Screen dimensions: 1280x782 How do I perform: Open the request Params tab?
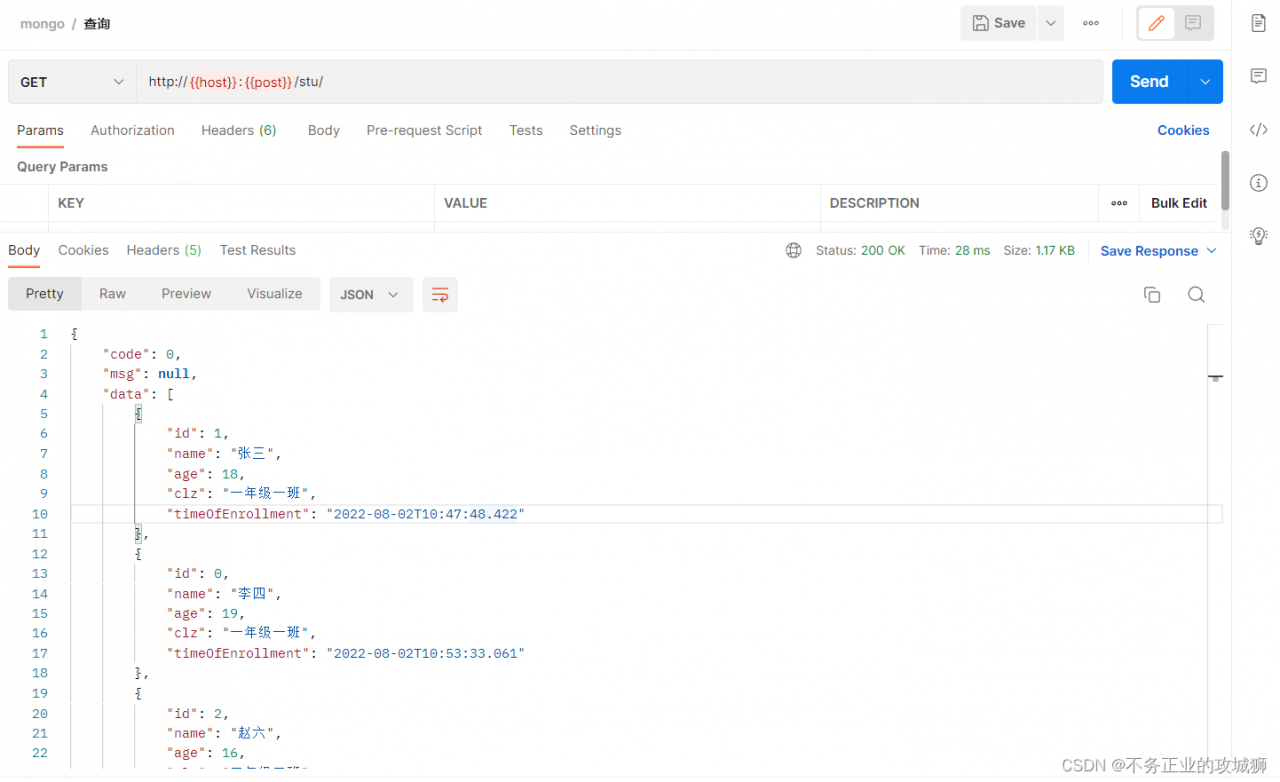(40, 130)
